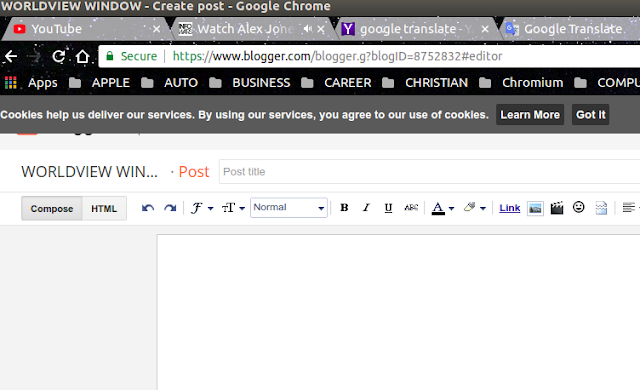
Task: Open the text alignment options
Action: pos(630,208)
